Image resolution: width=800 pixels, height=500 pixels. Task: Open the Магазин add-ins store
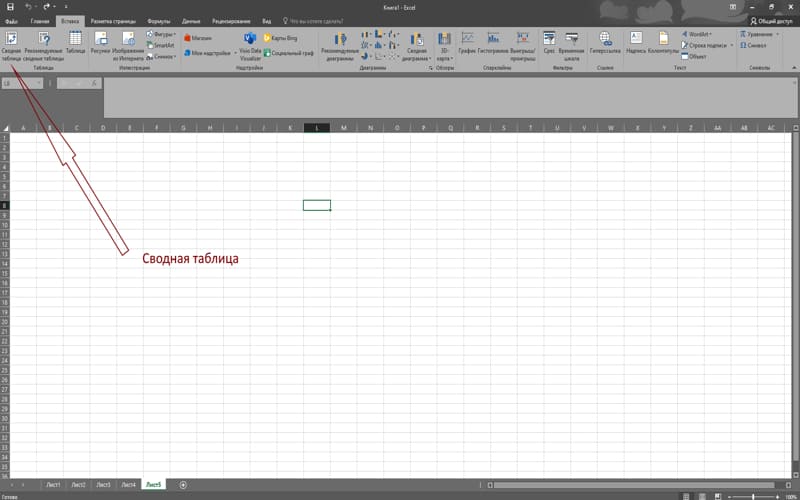tap(198, 38)
